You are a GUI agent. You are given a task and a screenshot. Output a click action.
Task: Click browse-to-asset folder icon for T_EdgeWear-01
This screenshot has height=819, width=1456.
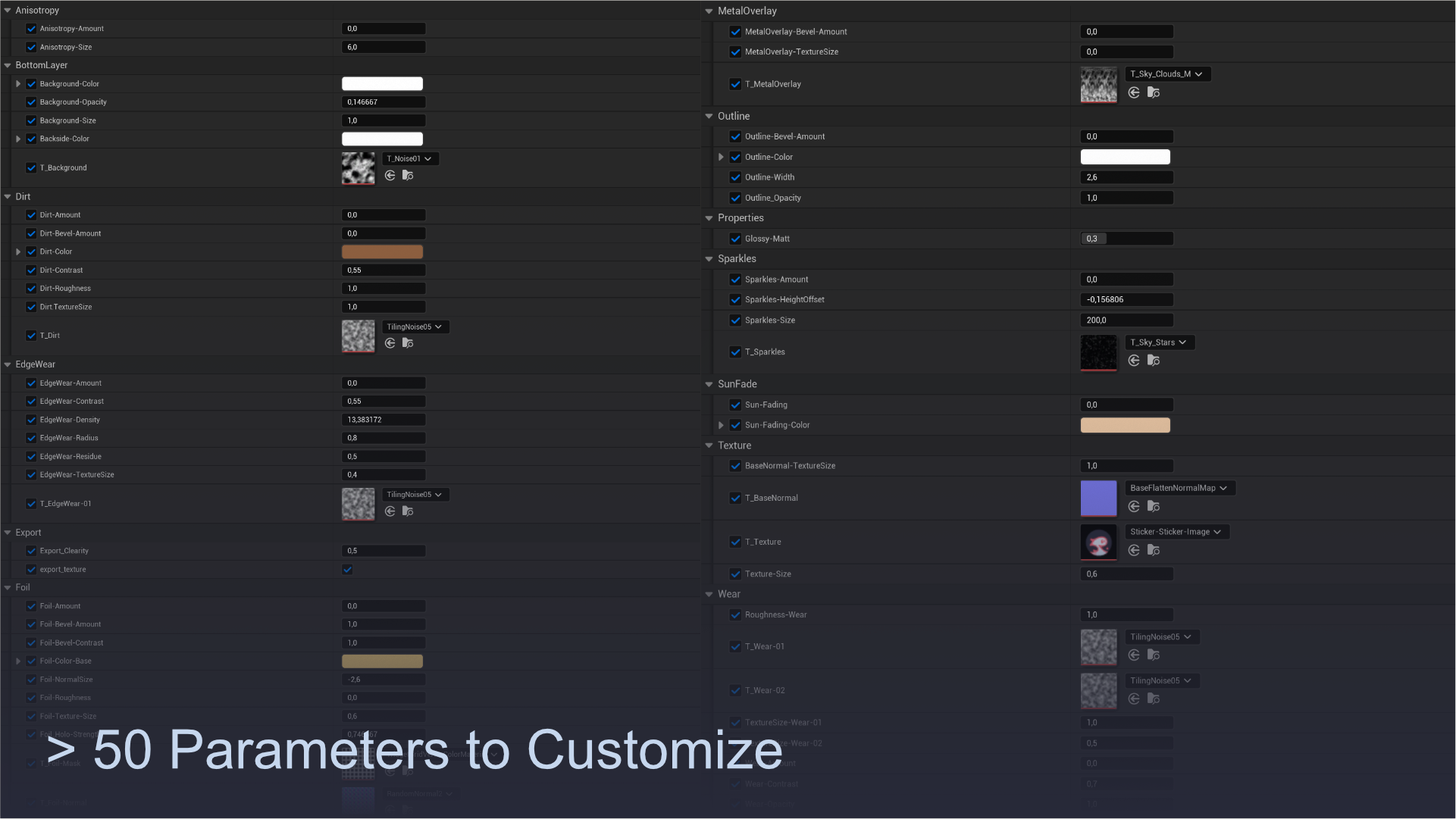[408, 511]
